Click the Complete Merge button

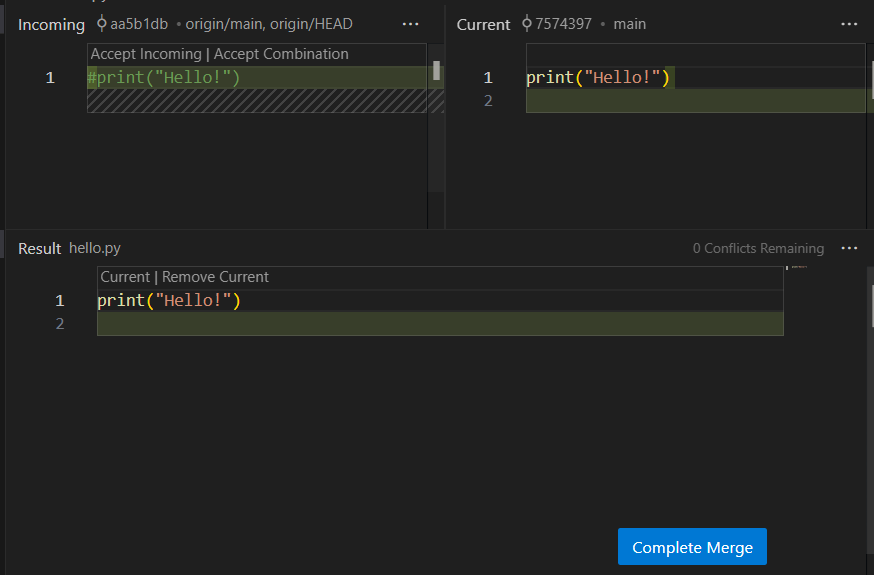[692, 547]
